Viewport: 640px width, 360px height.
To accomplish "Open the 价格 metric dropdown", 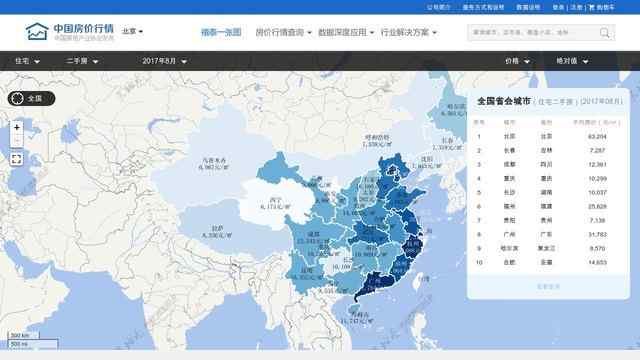I will pyautogui.click(x=517, y=61).
